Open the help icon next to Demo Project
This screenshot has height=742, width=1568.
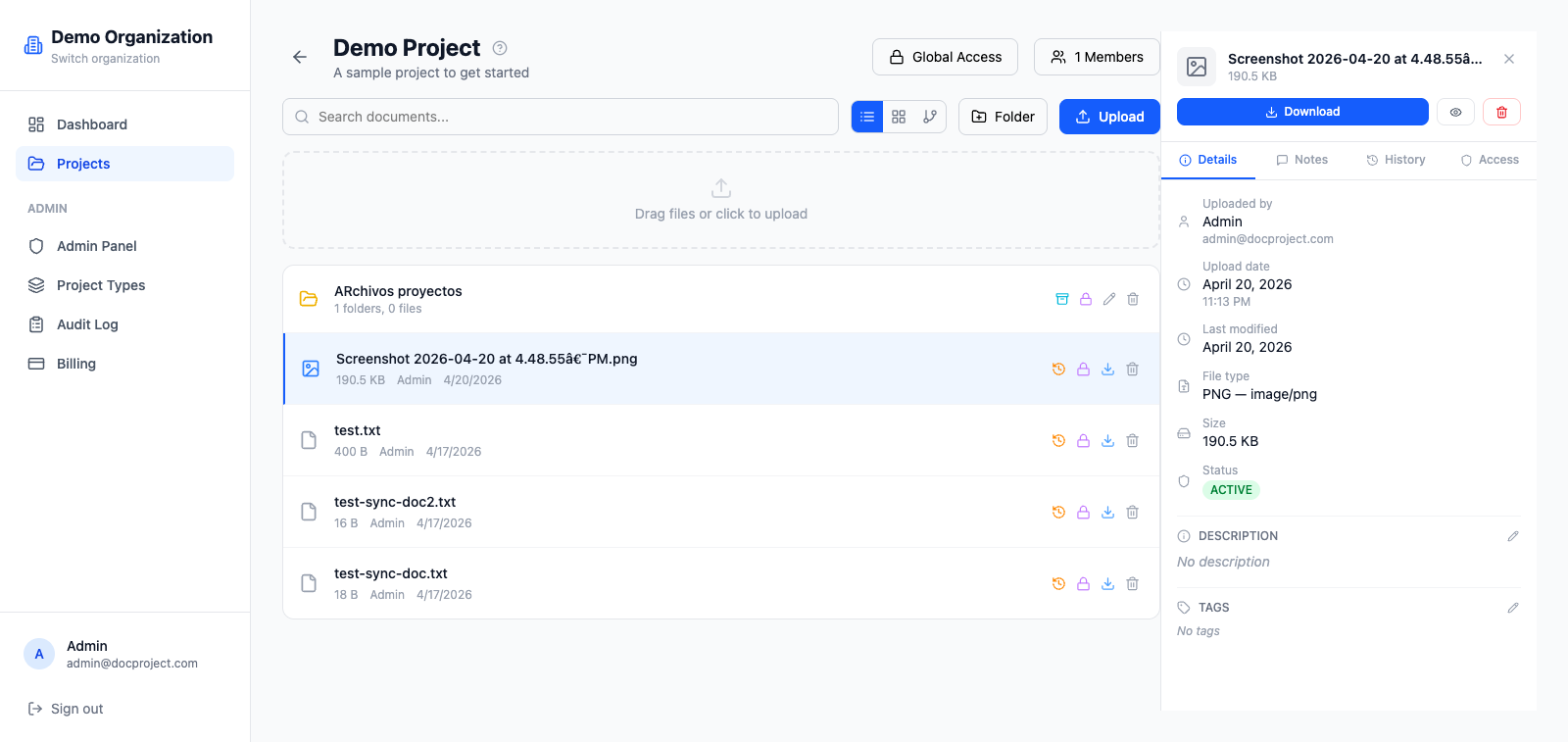(500, 48)
